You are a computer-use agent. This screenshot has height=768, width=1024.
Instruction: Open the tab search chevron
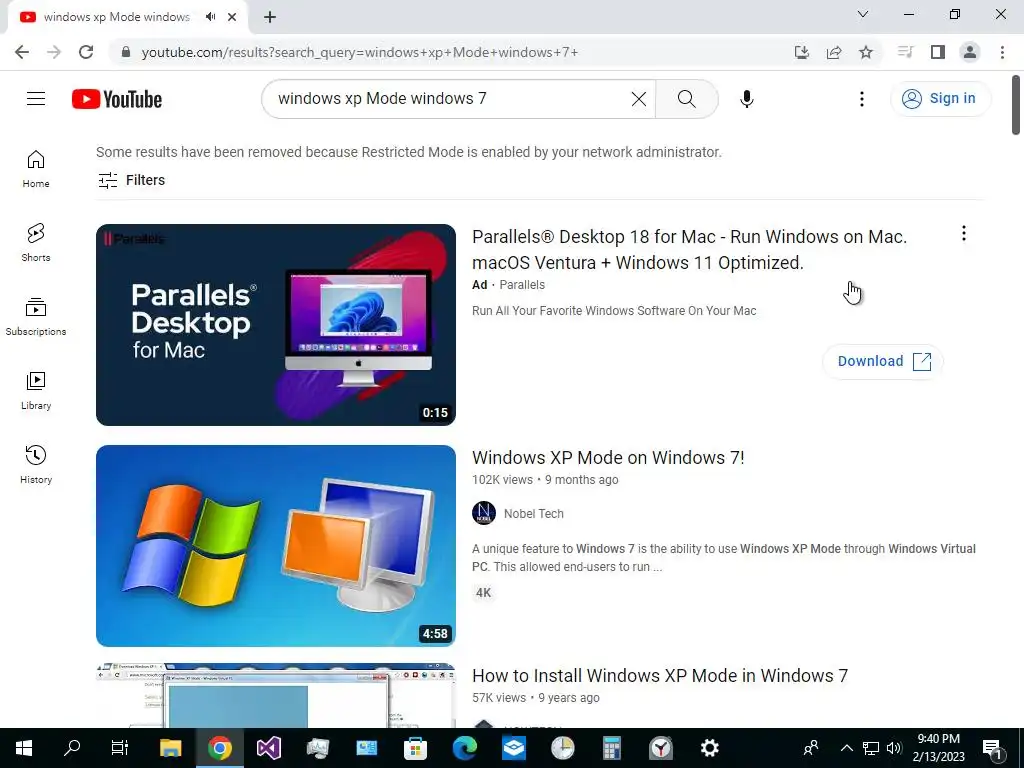point(862,14)
